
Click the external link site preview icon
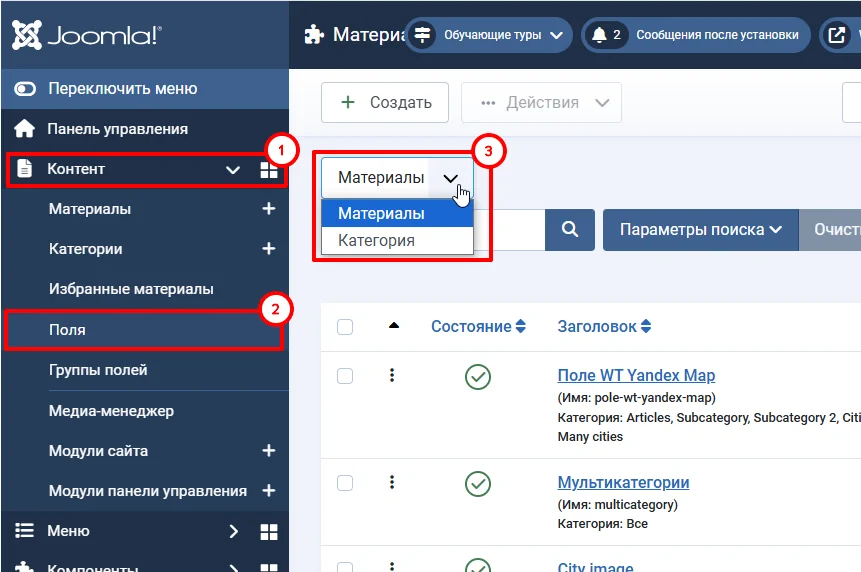836,35
